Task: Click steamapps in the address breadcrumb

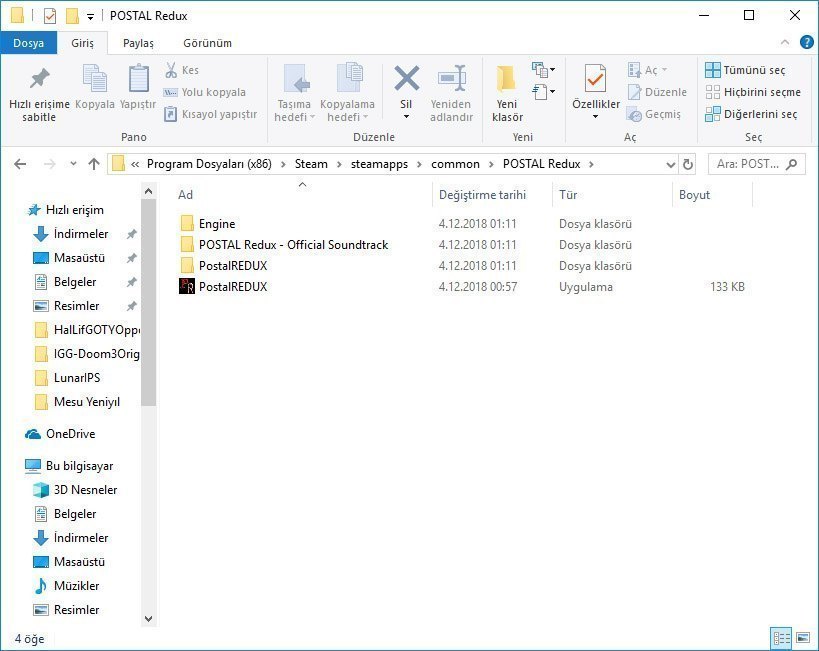Action: 379,164
